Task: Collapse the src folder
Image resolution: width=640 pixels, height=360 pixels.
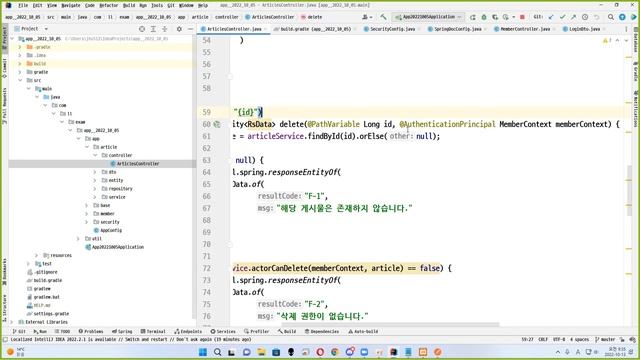Action: (x=20, y=80)
